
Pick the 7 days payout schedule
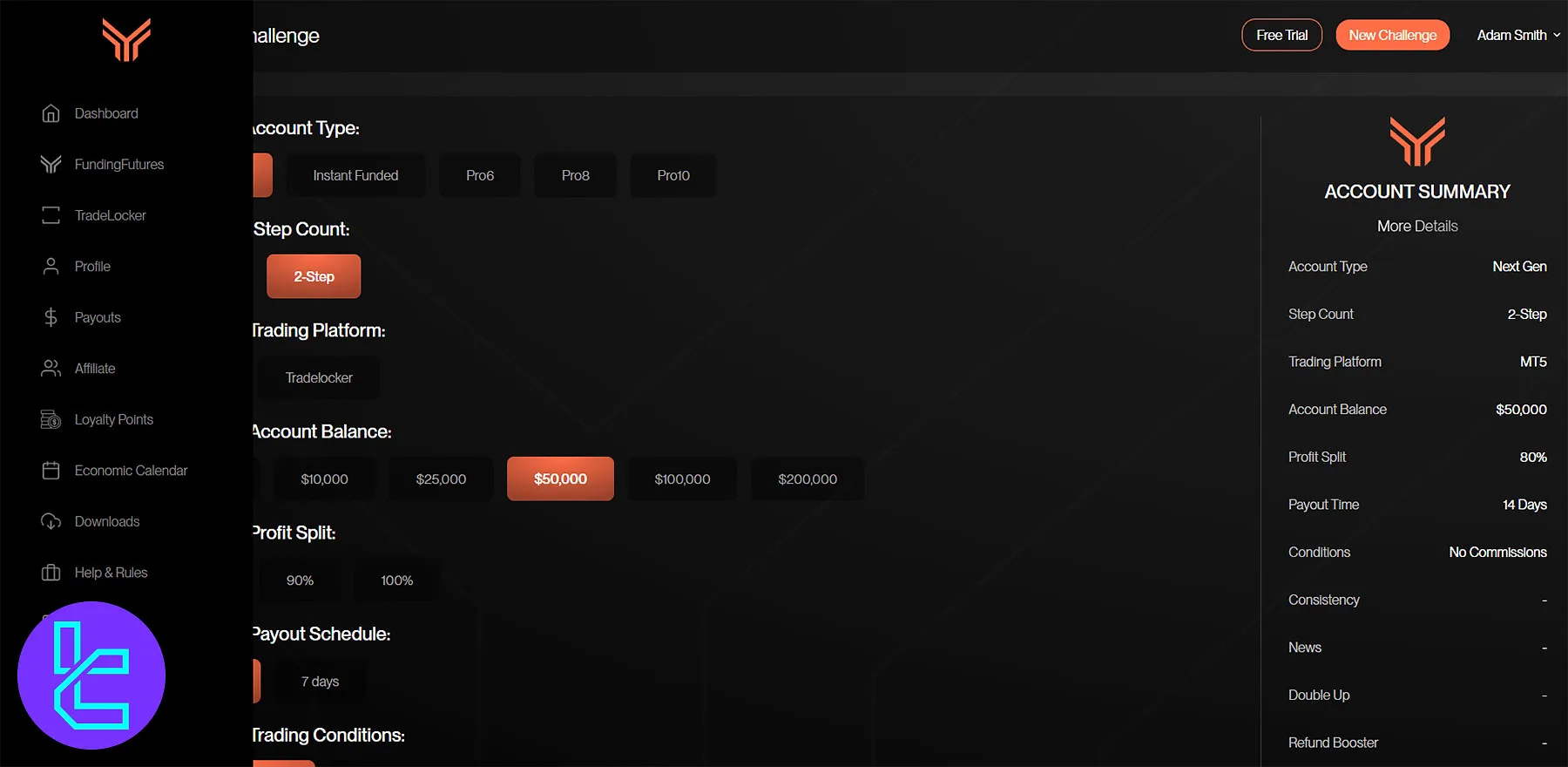click(320, 682)
